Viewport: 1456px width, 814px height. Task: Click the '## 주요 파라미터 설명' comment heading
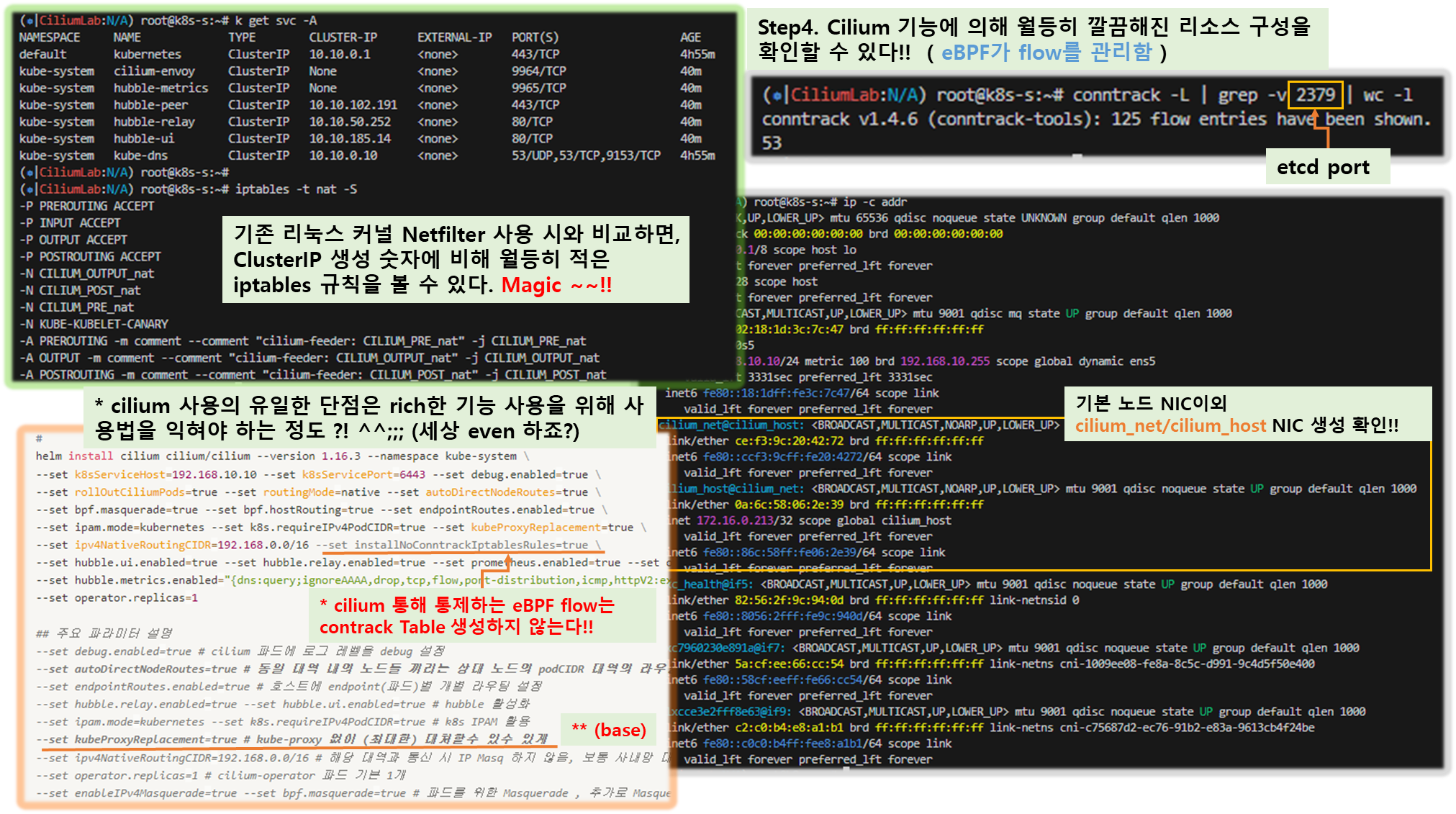coord(104,633)
